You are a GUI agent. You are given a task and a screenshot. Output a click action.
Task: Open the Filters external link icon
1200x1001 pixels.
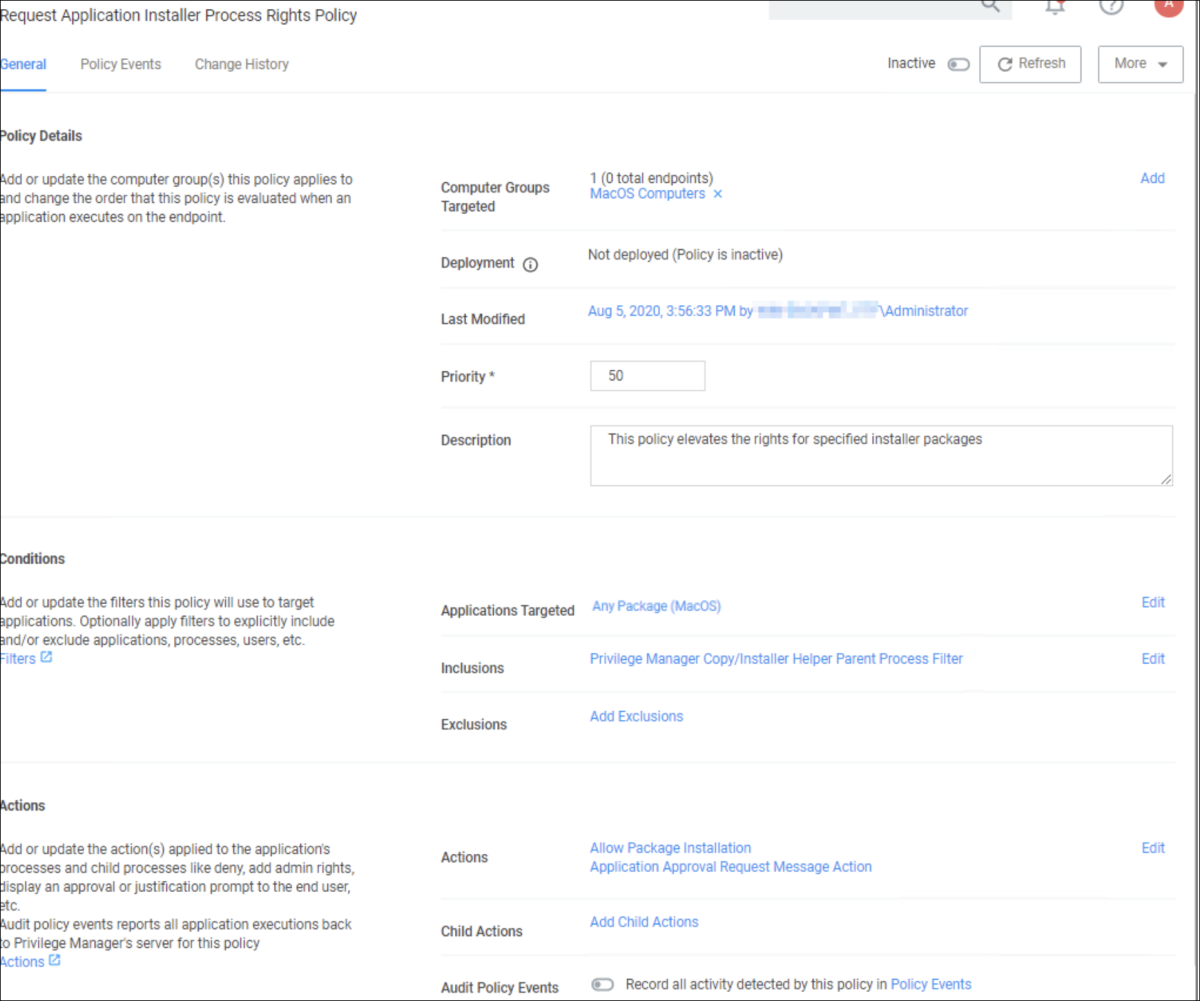coord(46,658)
